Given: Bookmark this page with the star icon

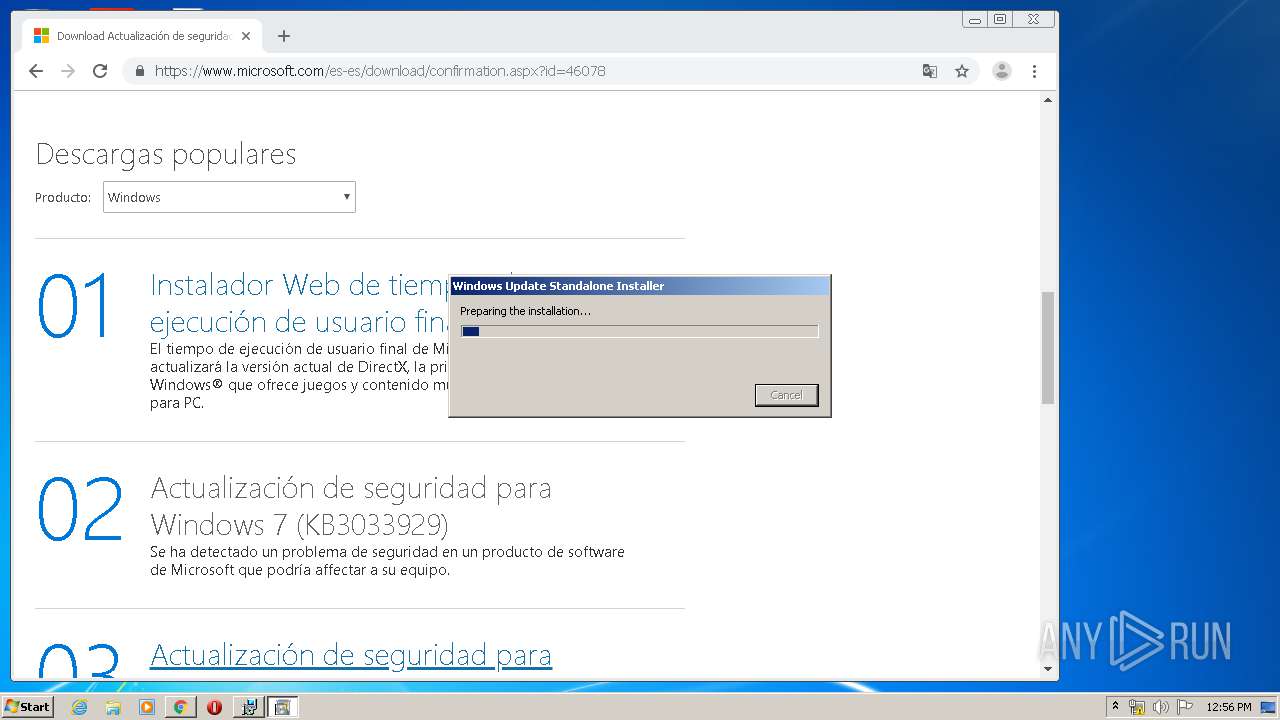Looking at the screenshot, I should pyautogui.click(x=962, y=71).
